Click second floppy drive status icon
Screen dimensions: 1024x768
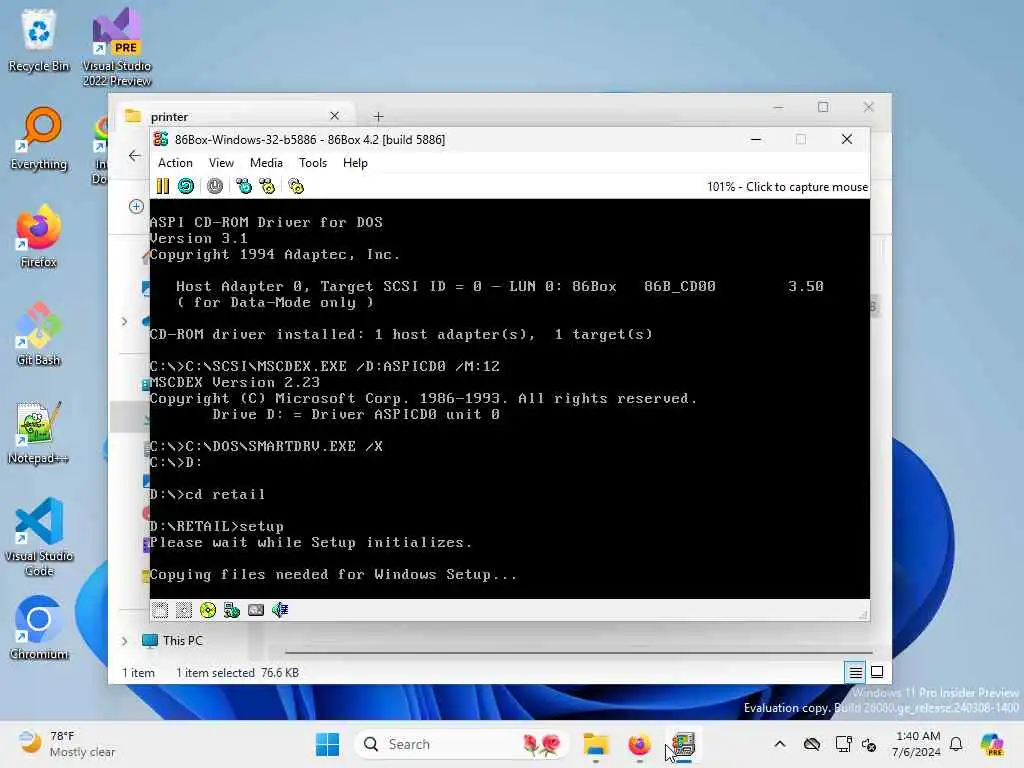pyautogui.click(x=184, y=610)
